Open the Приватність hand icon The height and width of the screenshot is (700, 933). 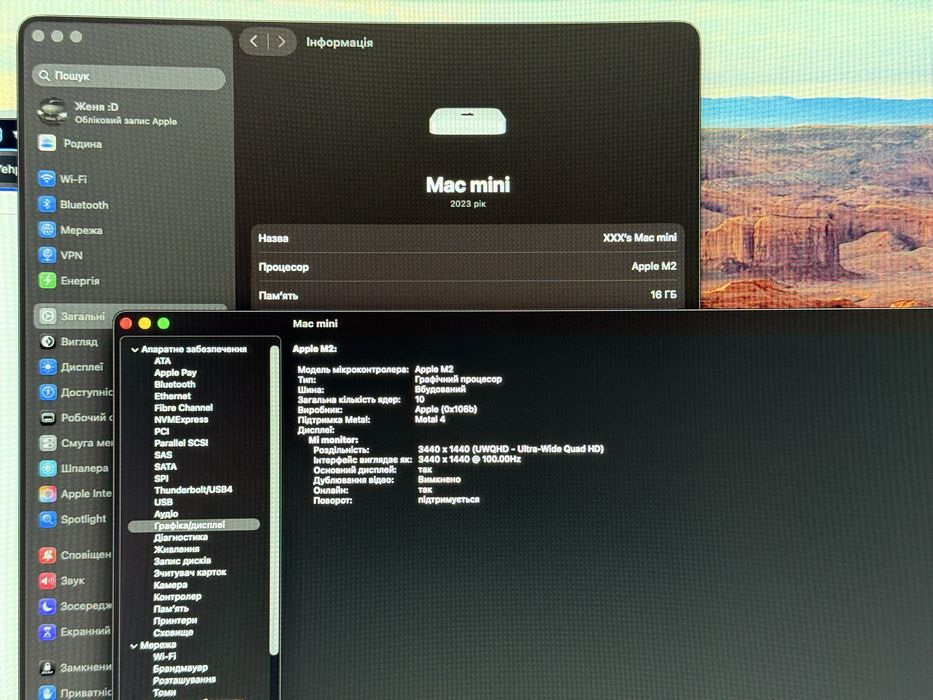48,692
